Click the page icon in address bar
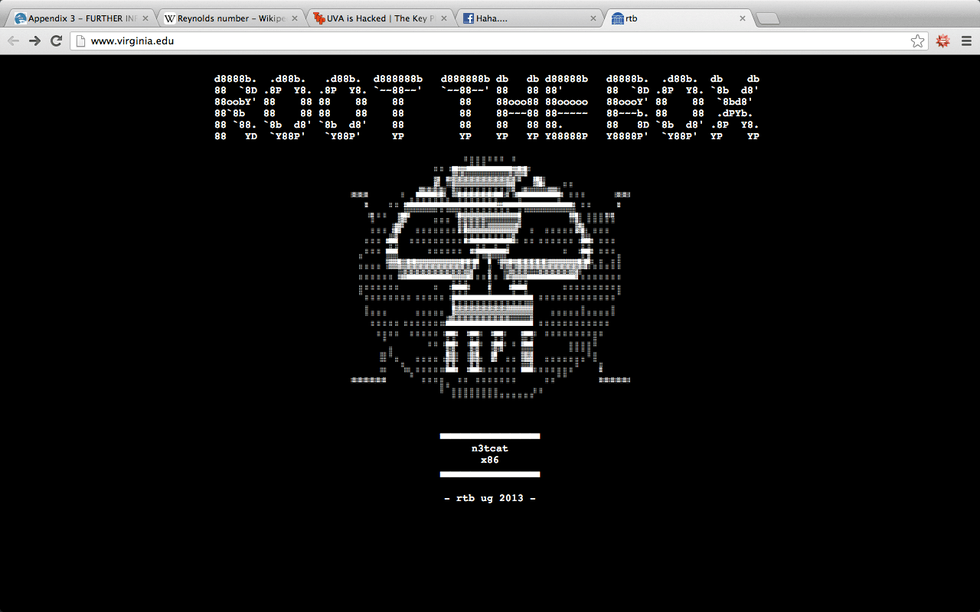This screenshot has height=612, width=980. click(80, 41)
